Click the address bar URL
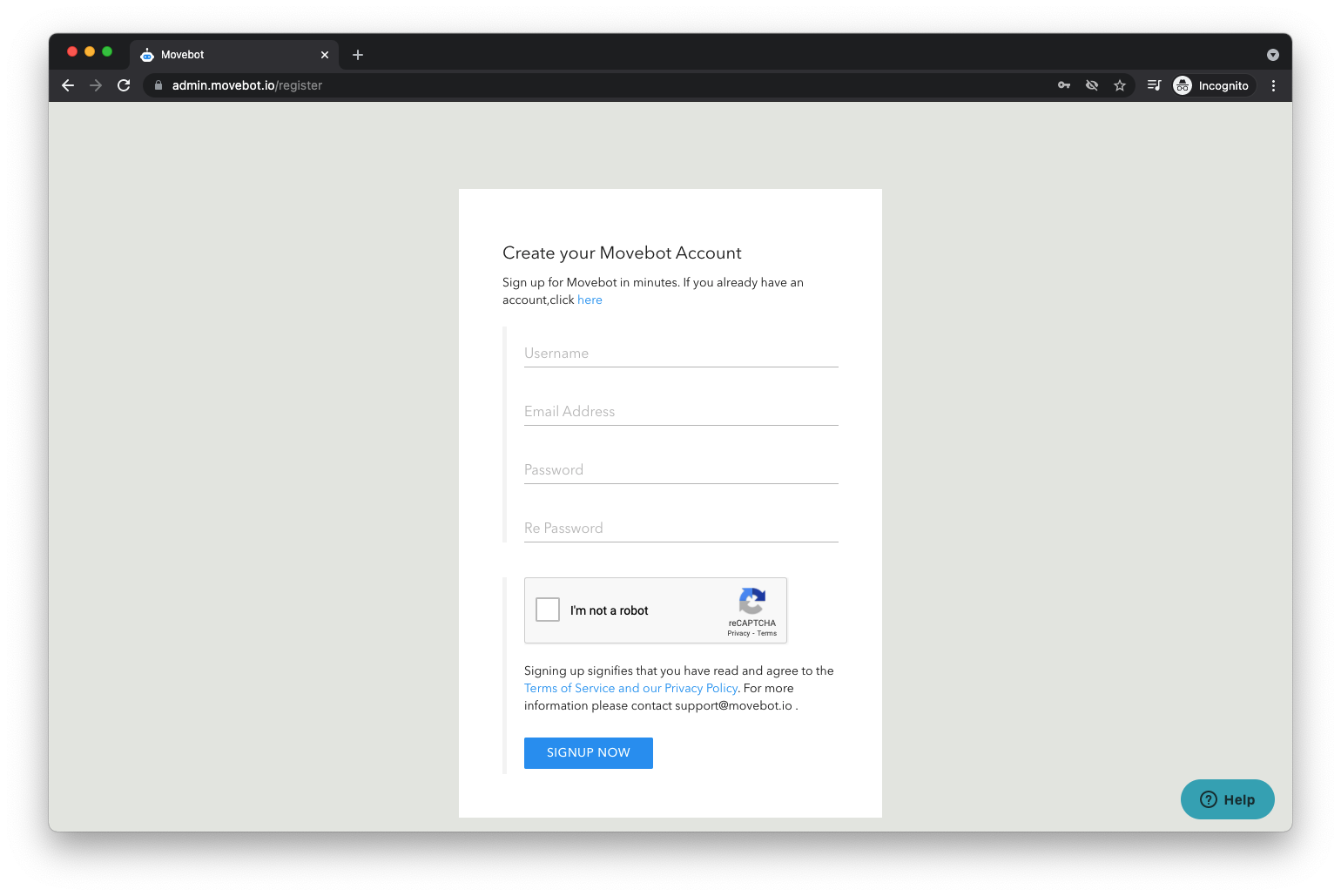Viewport: 1341px width, 896px height. coord(247,85)
